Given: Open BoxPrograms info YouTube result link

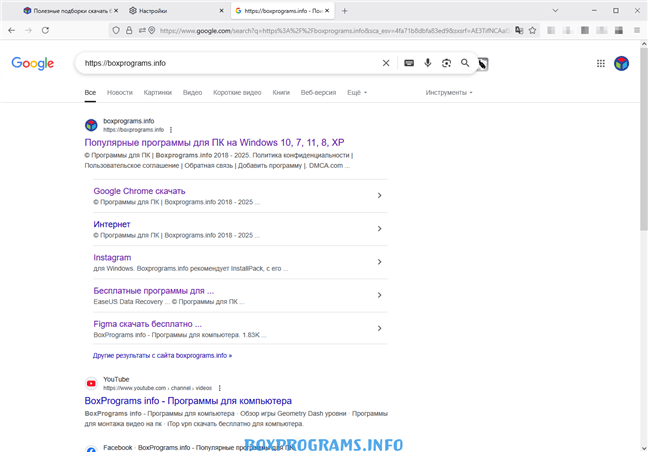Looking at the screenshot, I should click(x=188, y=401).
